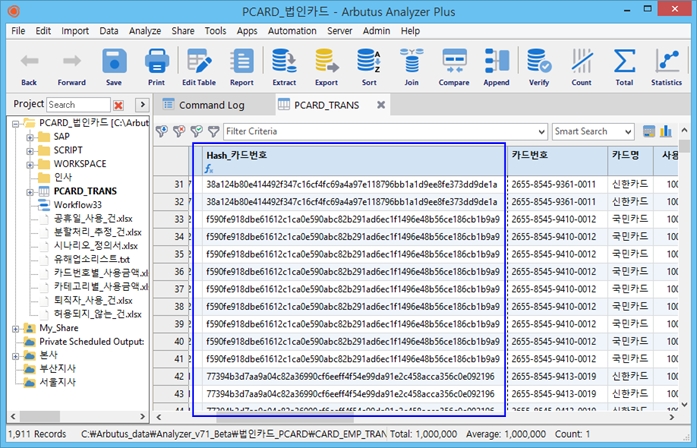Select 시나리오_정의서.xlsx file

[96, 246]
